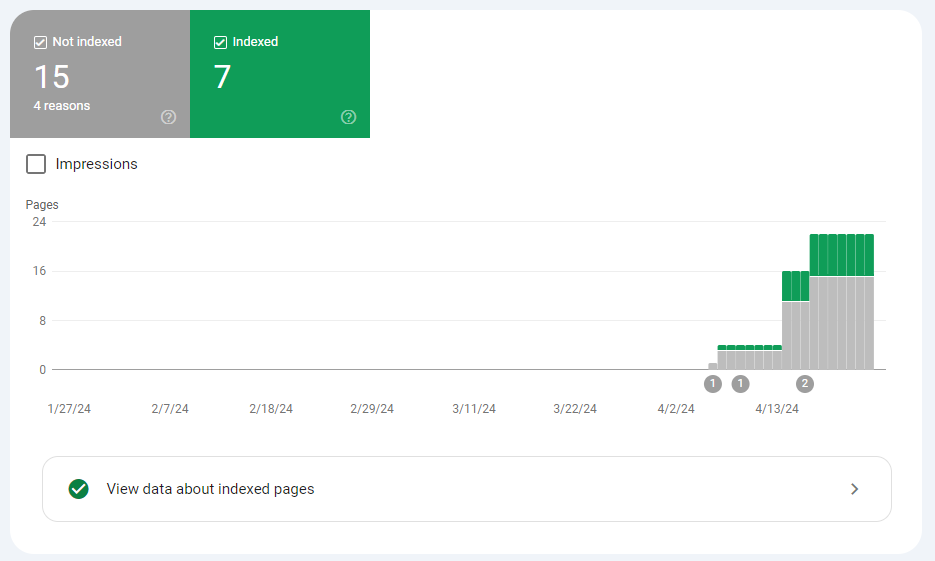Click the Pages axis label

pyautogui.click(x=42, y=205)
